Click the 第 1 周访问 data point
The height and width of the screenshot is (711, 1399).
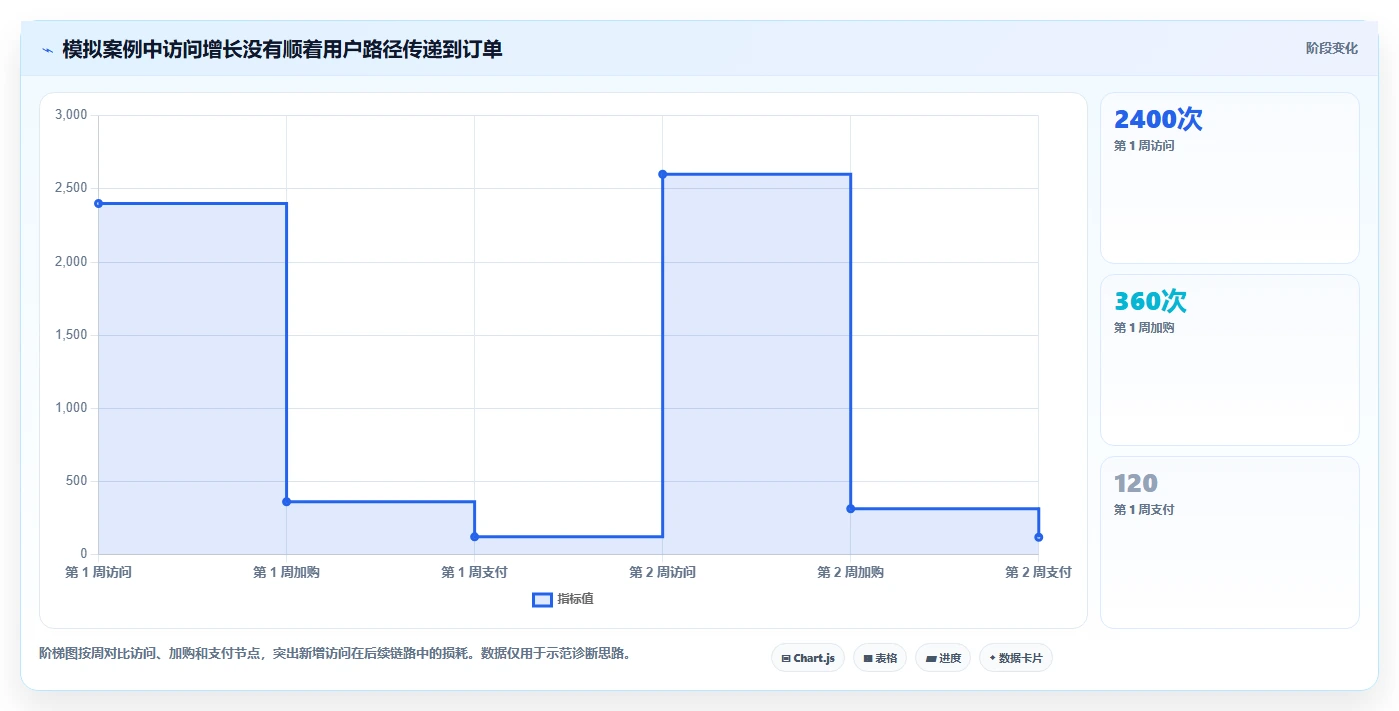(98, 203)
